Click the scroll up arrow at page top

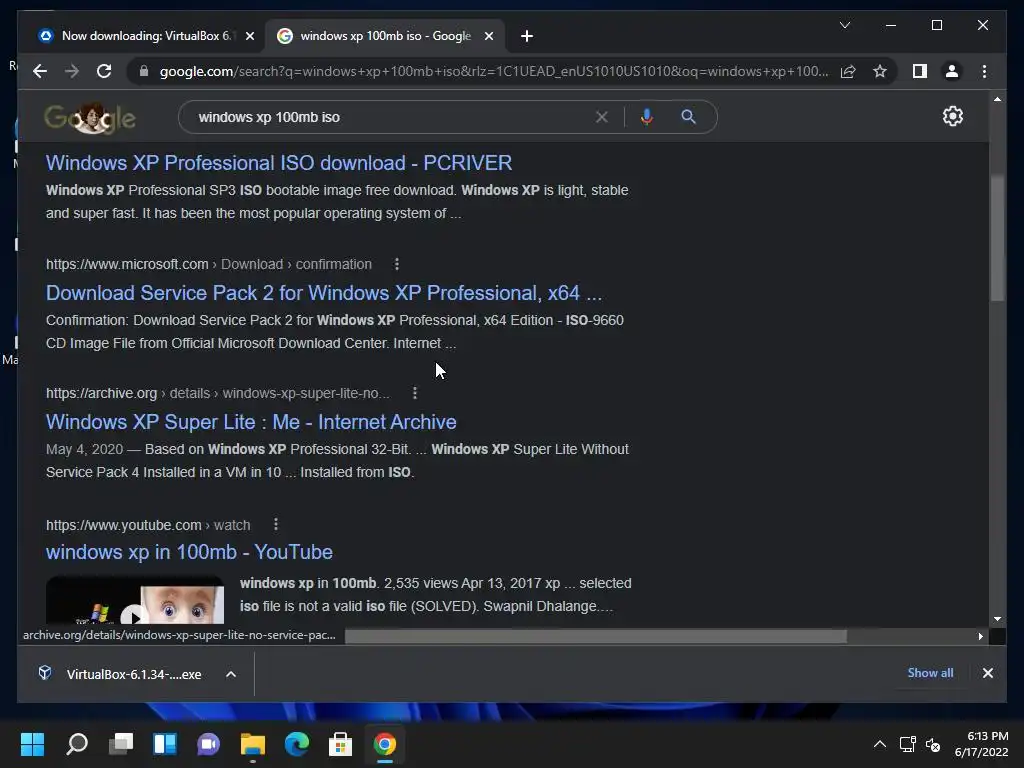point(997,99)
